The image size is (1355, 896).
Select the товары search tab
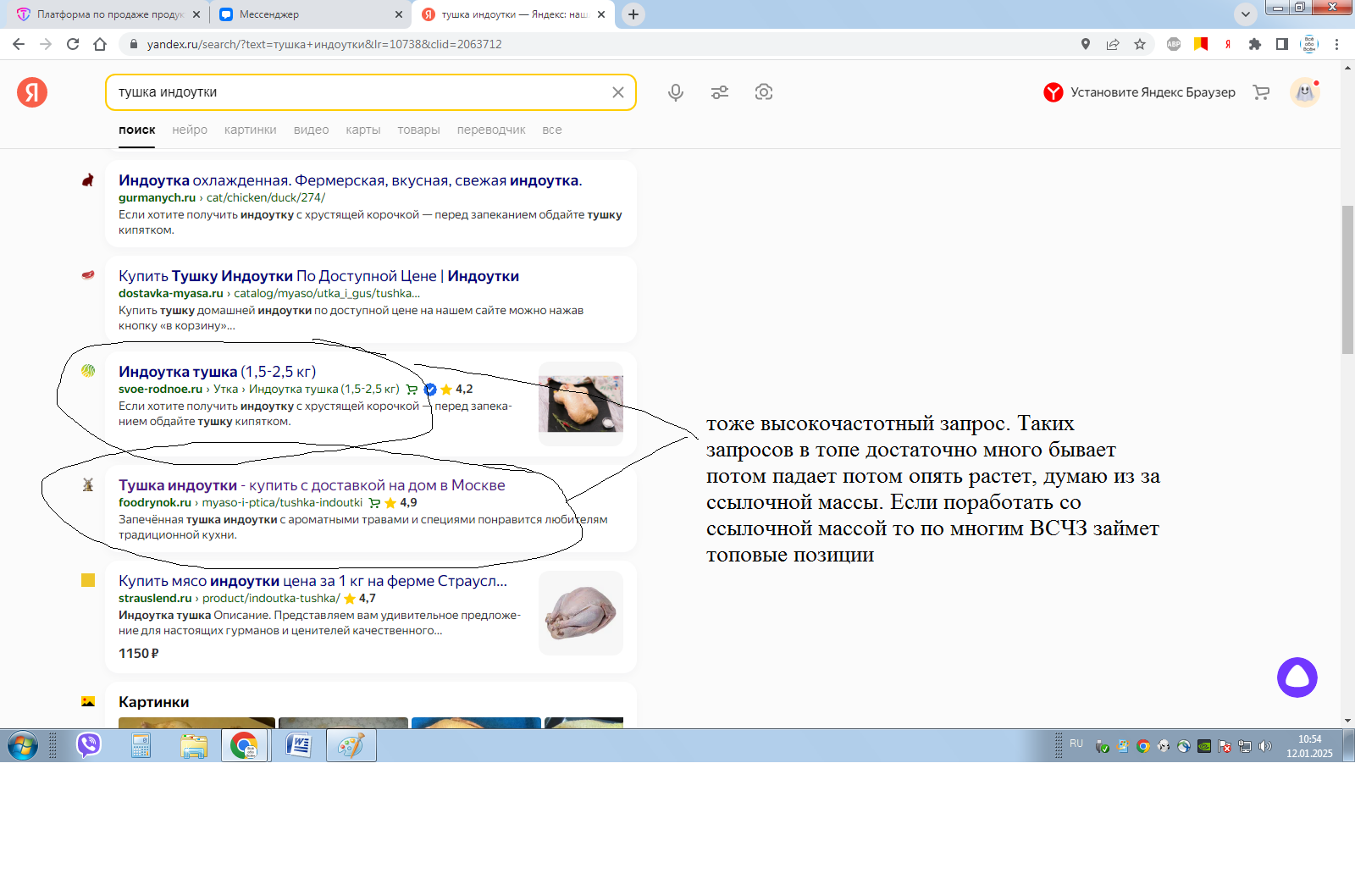coord(418,130)
